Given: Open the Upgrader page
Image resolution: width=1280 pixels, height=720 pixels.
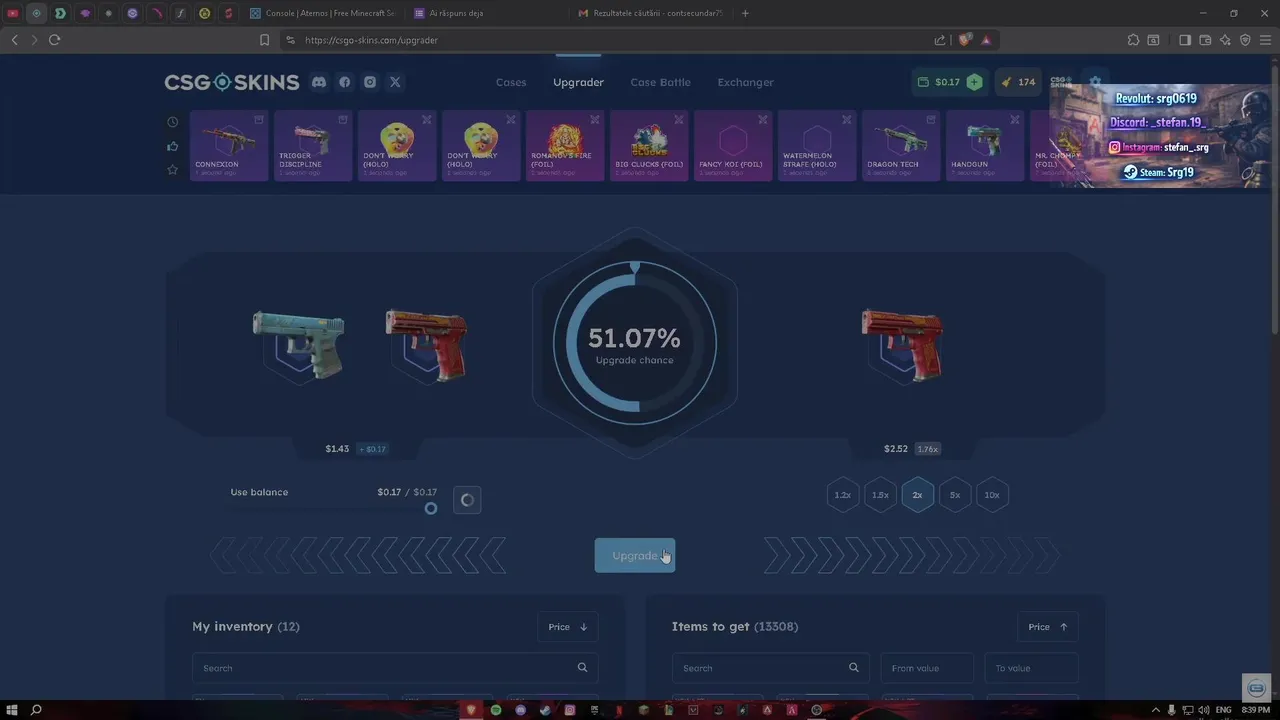Looking at the screenshot, I should click(579, 82).
